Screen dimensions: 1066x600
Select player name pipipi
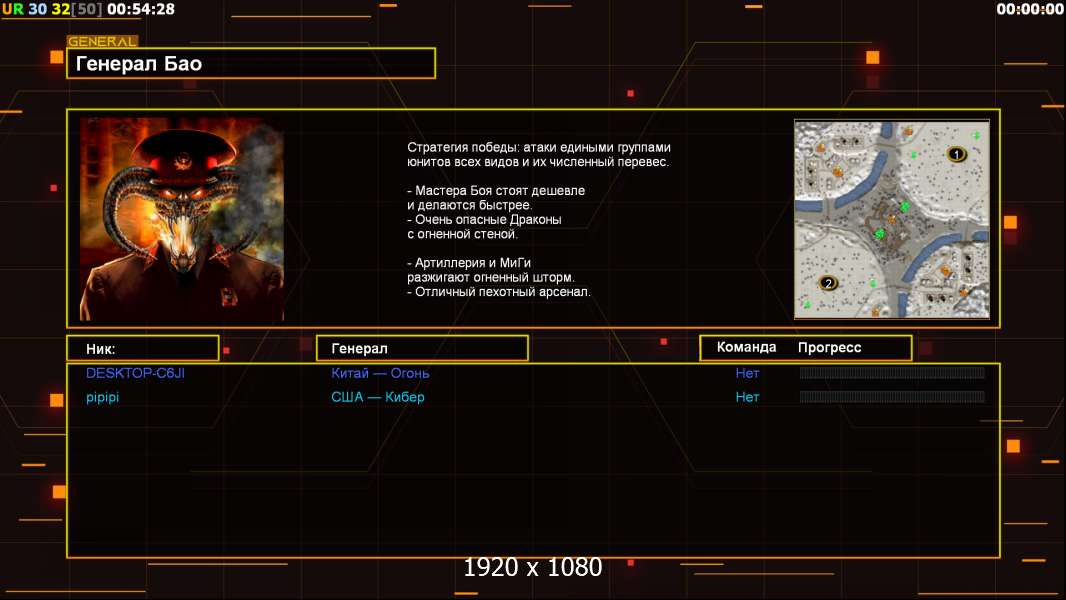coord(103,397)
